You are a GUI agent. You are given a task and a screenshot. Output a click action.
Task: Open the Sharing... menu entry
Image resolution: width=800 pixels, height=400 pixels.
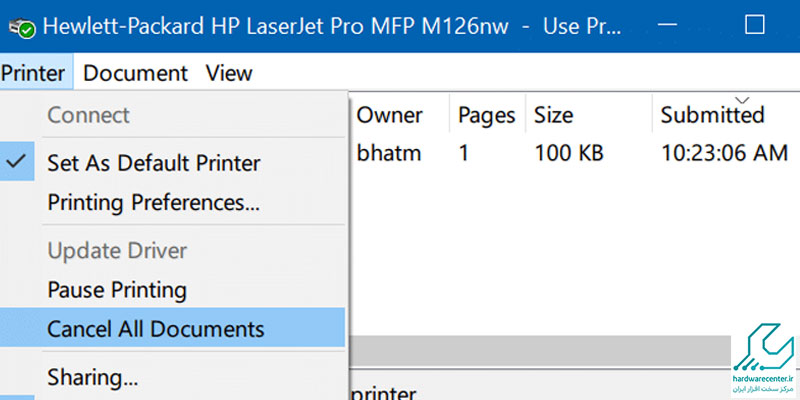[x=172, y=377]
